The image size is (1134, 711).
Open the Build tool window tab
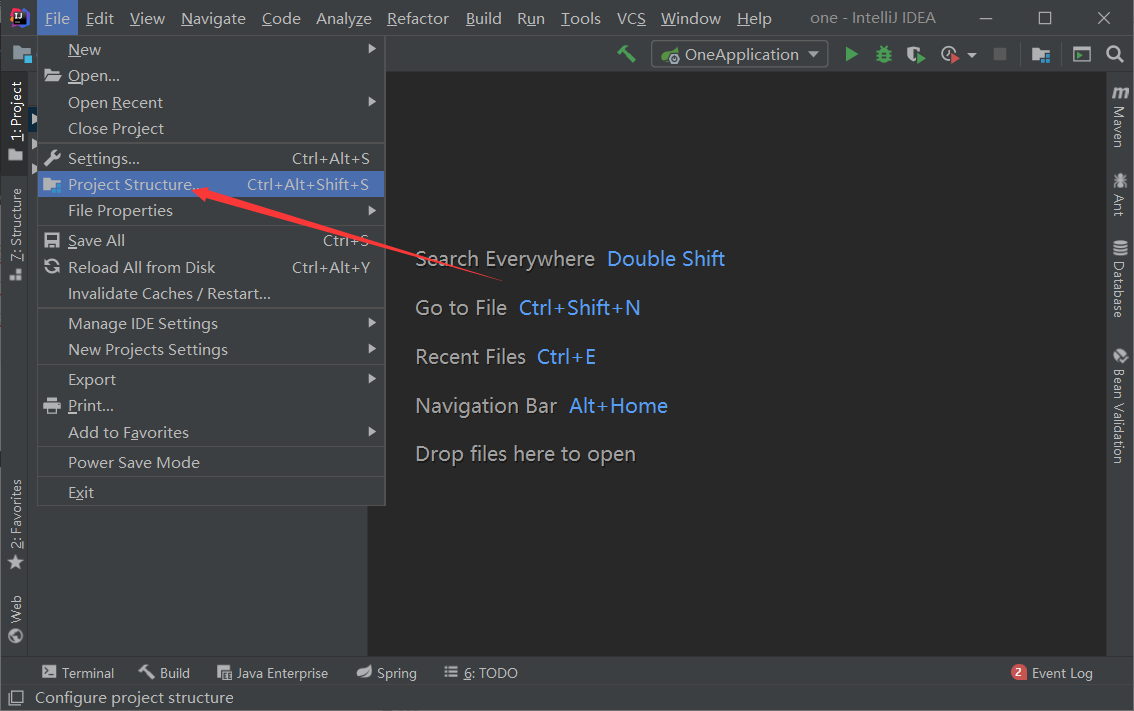click(164, 673)
